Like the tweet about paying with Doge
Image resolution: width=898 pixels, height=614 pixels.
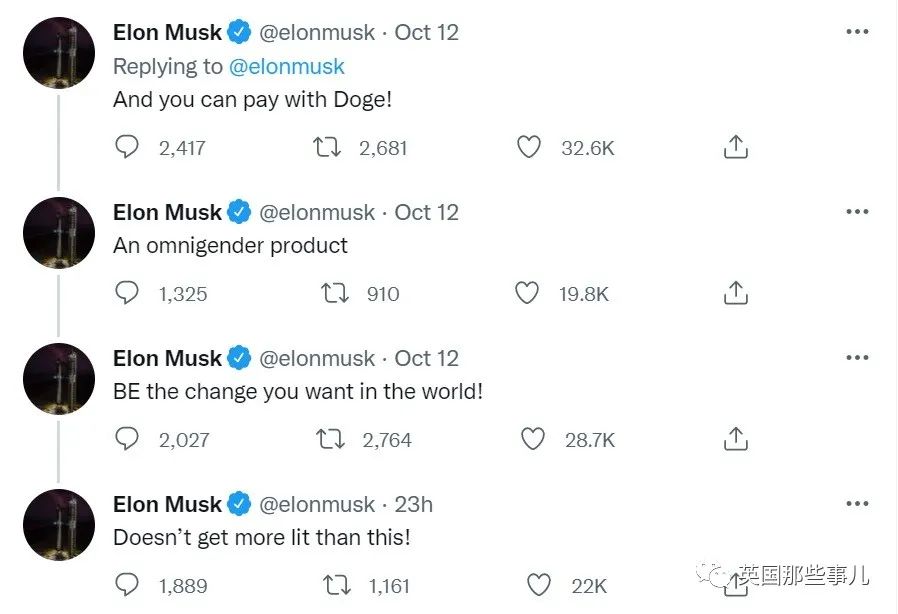pos(528,148)
